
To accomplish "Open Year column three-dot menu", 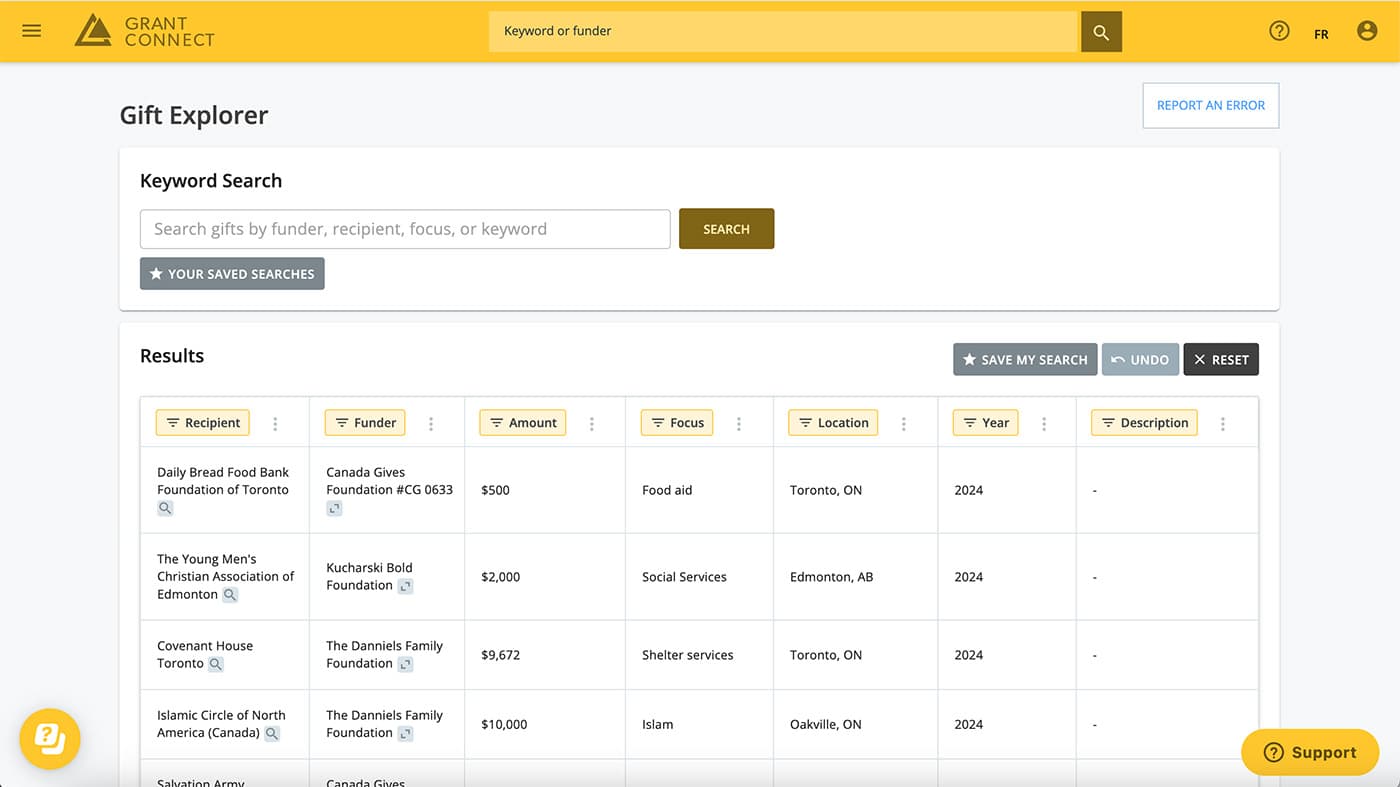I will [x=1044, y=424].
